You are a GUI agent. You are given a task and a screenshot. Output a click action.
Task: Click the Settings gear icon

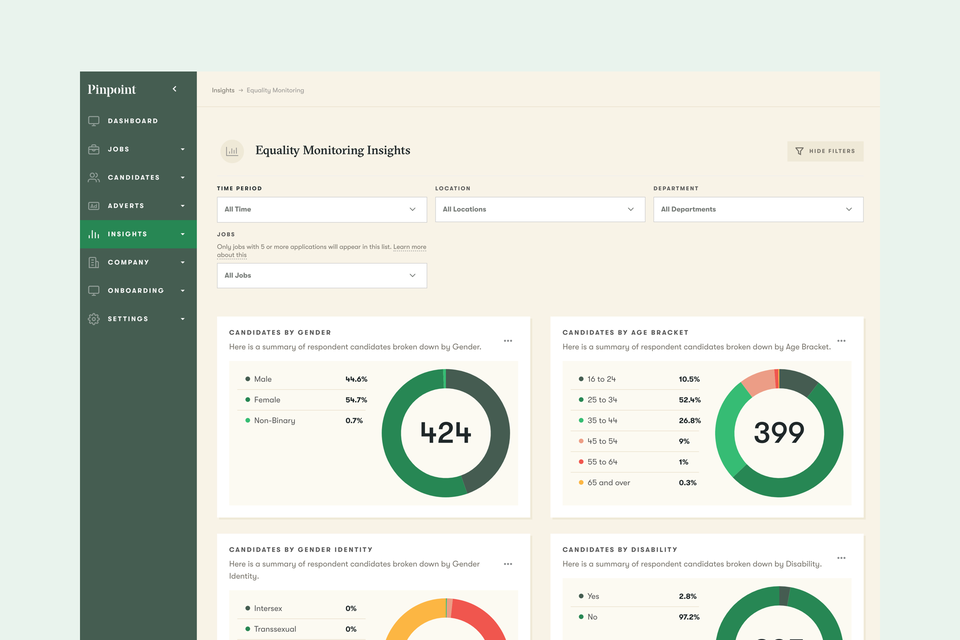(94, 318)
